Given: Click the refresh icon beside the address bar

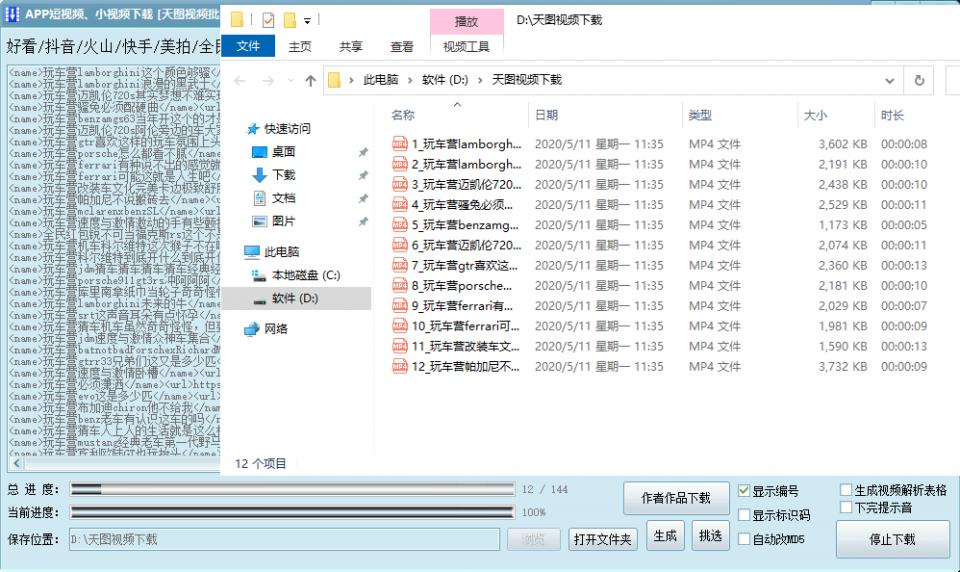Looking at the screenshot, I should pos(918,80).
